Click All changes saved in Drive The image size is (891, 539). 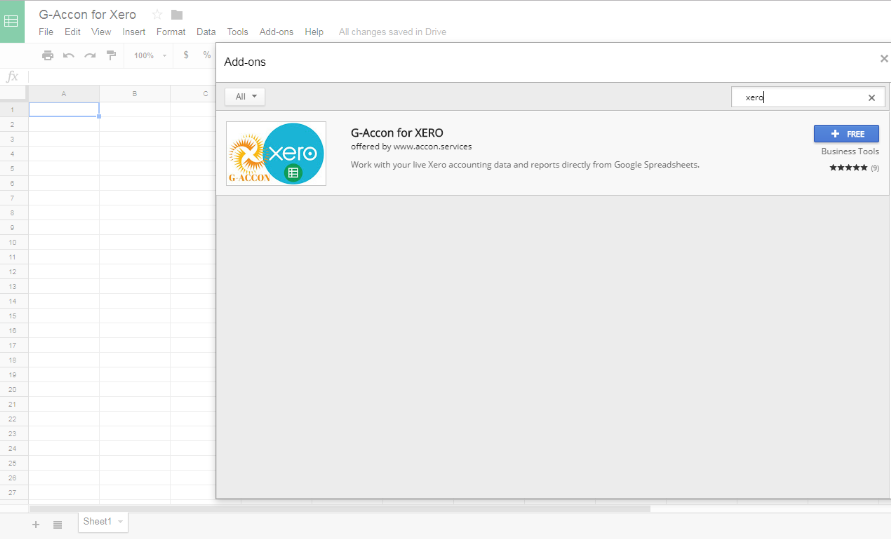[x=392, y=32]
